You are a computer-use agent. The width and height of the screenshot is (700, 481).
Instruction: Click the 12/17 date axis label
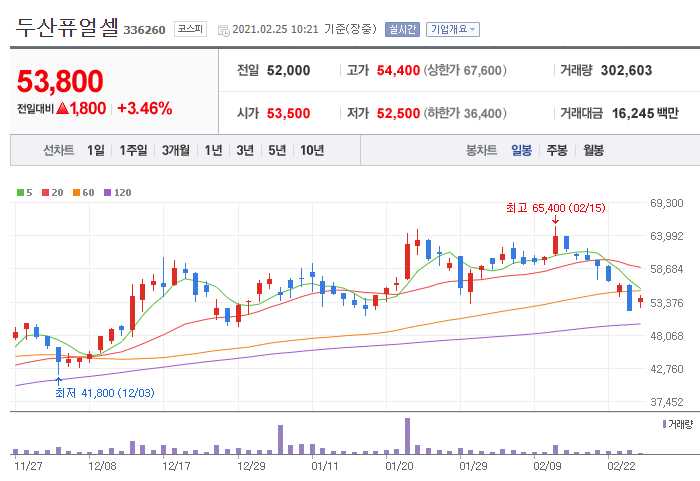[x=176, y=466]
